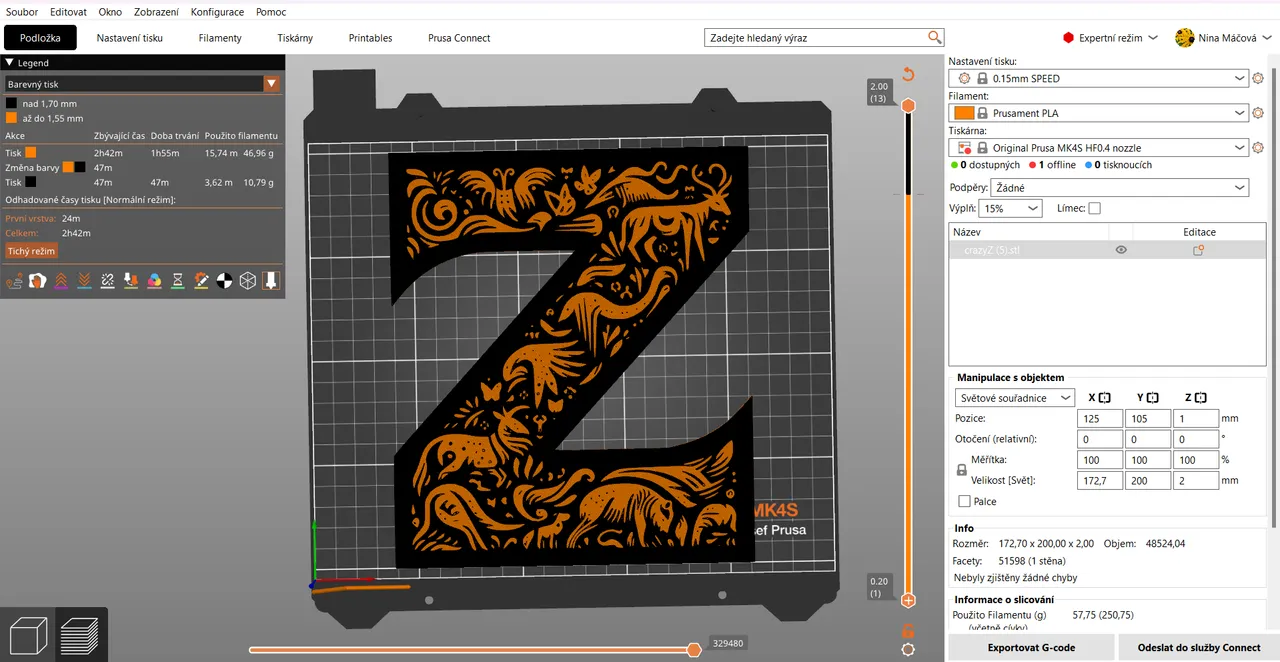Check the Palce checkbox for inches
1280x662 pixels.
point(964,501)
